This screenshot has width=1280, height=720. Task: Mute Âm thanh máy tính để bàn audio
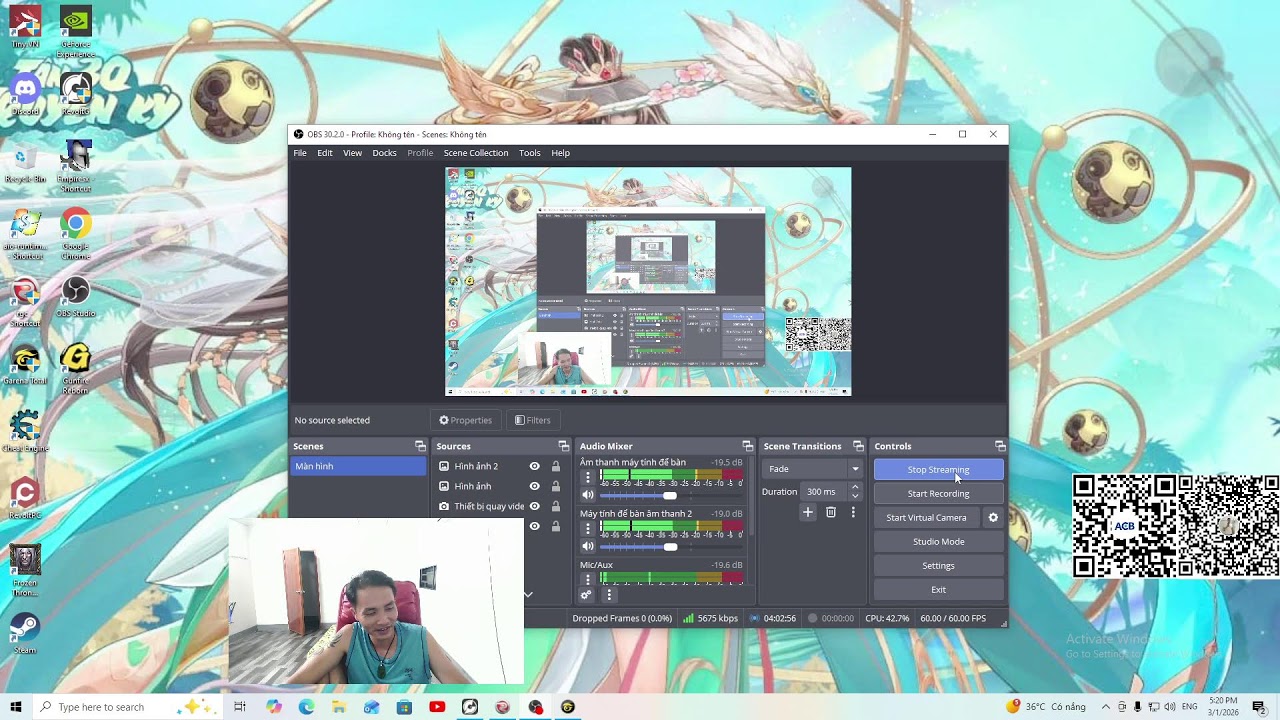coord(588,495)
